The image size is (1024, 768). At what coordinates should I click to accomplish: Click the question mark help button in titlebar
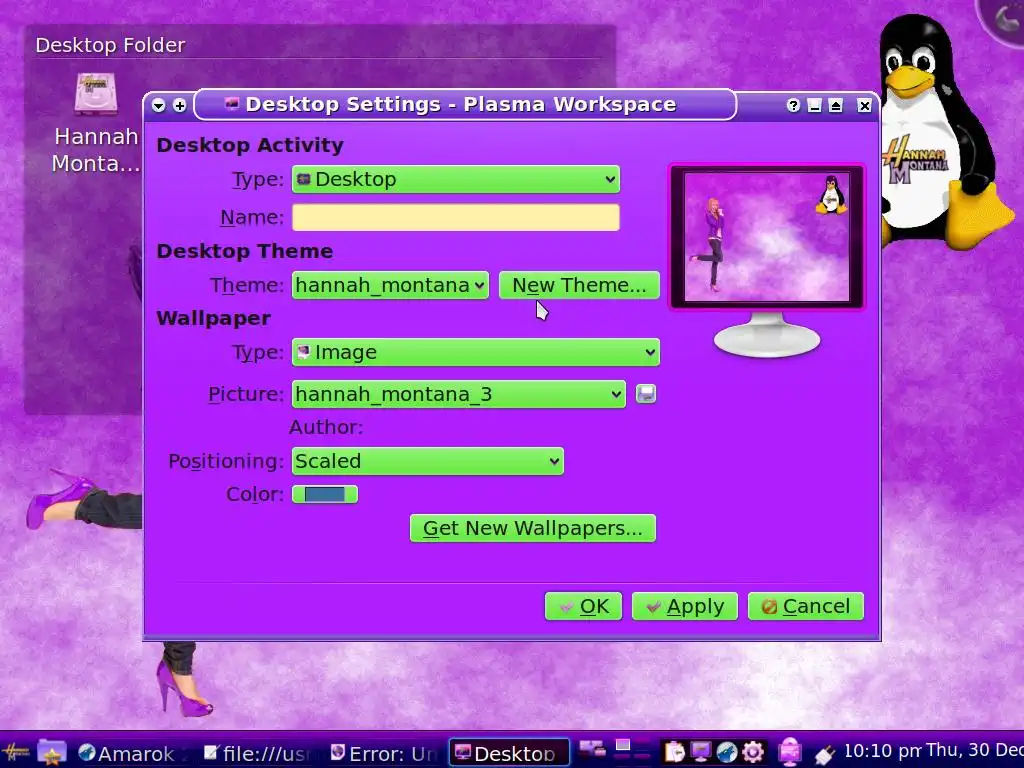click(x=793, y=105)
